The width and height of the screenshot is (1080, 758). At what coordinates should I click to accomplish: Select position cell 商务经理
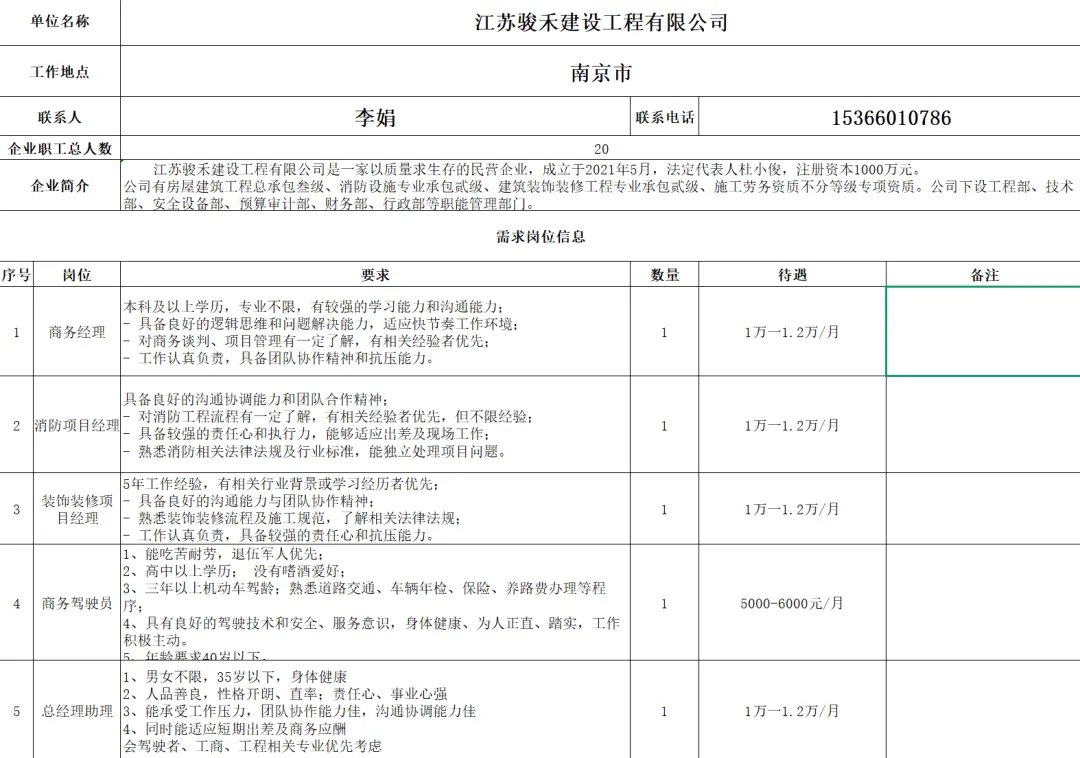(x=77, y=332)
